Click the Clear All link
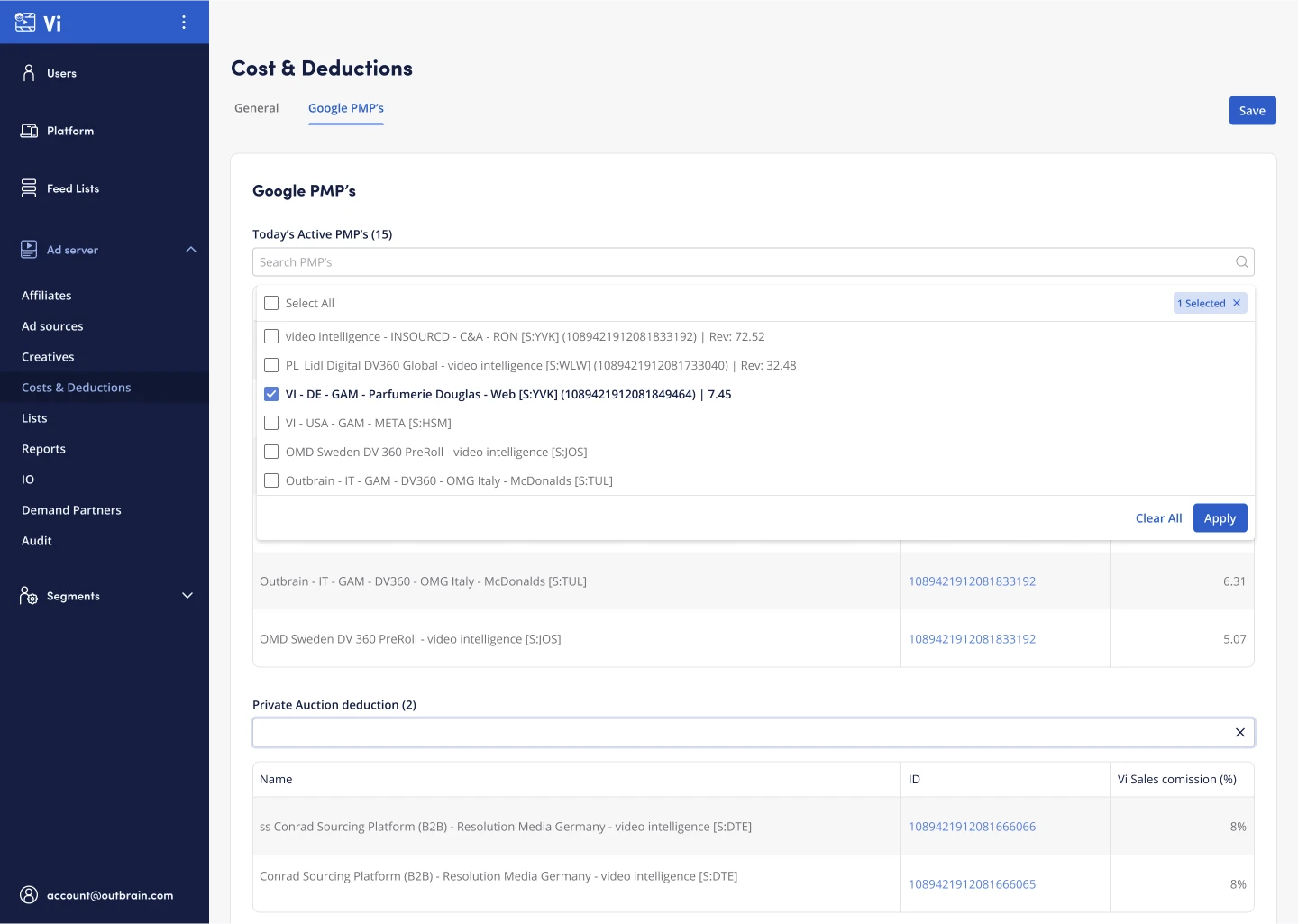The width and height of the screenshot is (1298, 924). pyautogui.click(x=1158, y=518)
